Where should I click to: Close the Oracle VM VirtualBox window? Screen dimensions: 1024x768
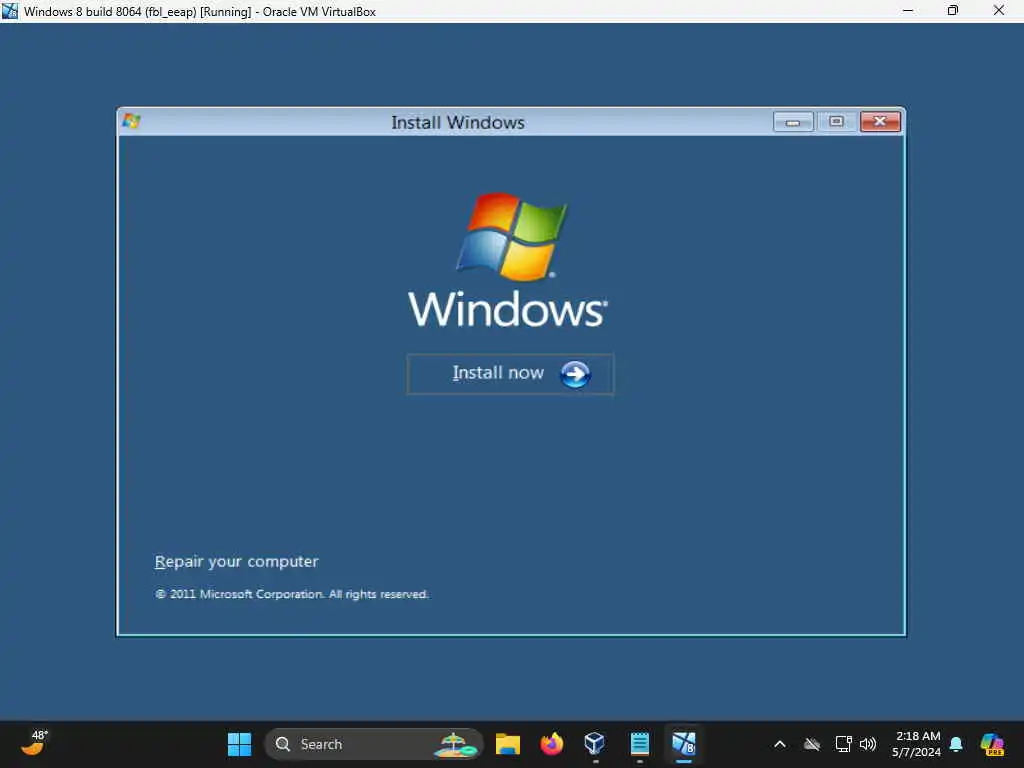(x=999, y=11)
